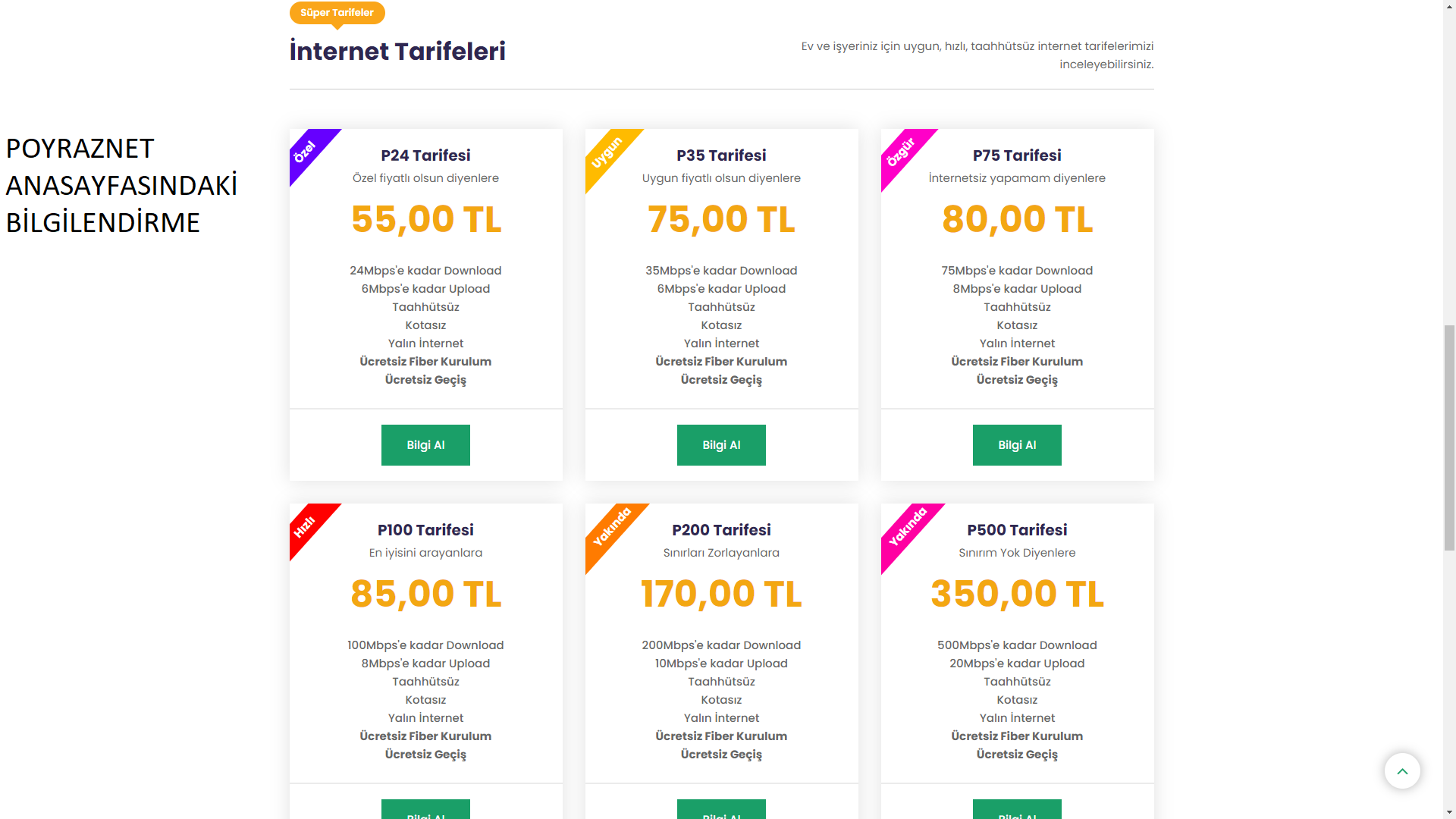This screenshot has height=819, width=1456.
Task: Select the P24 Tarifesi card title
Action: tap(425, 155)
